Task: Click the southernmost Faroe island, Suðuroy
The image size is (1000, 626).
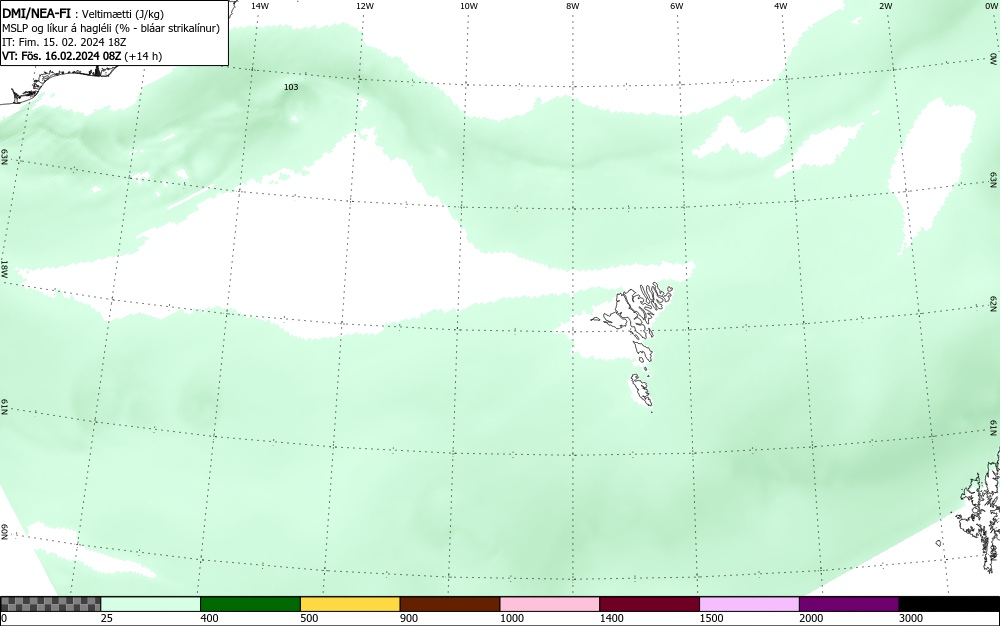Action: point(642,390)
